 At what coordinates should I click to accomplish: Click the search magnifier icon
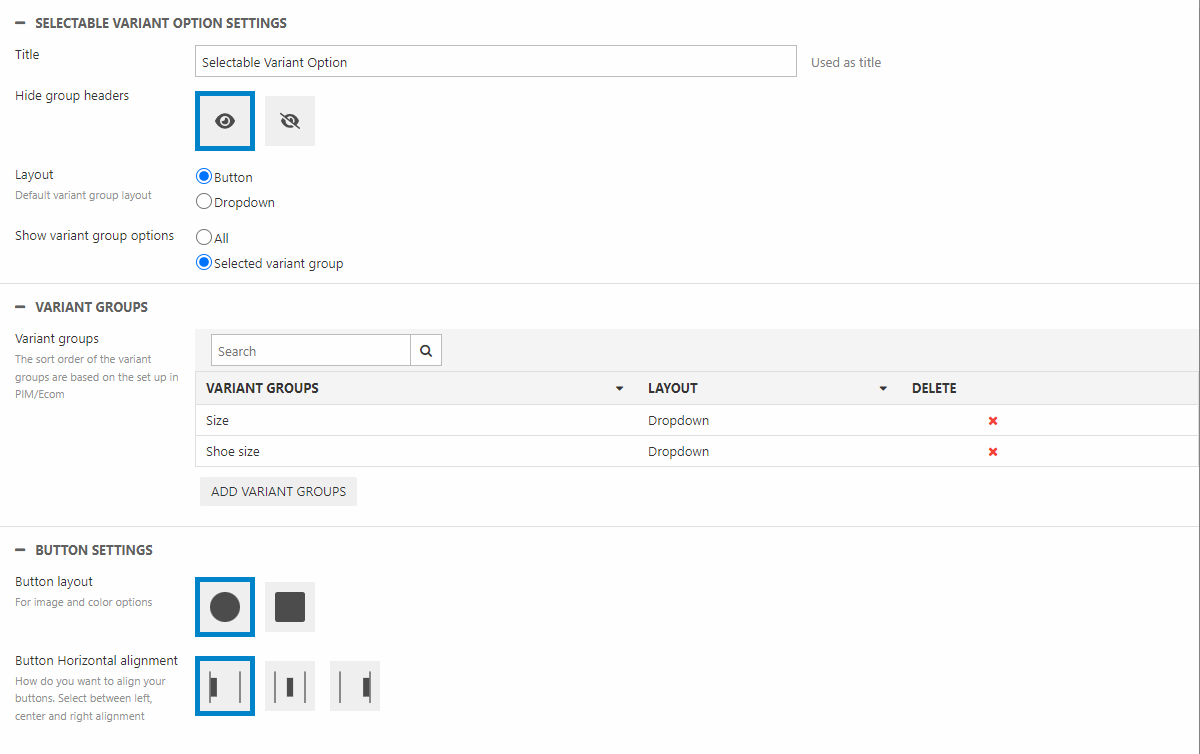click(x=426, y=351)
